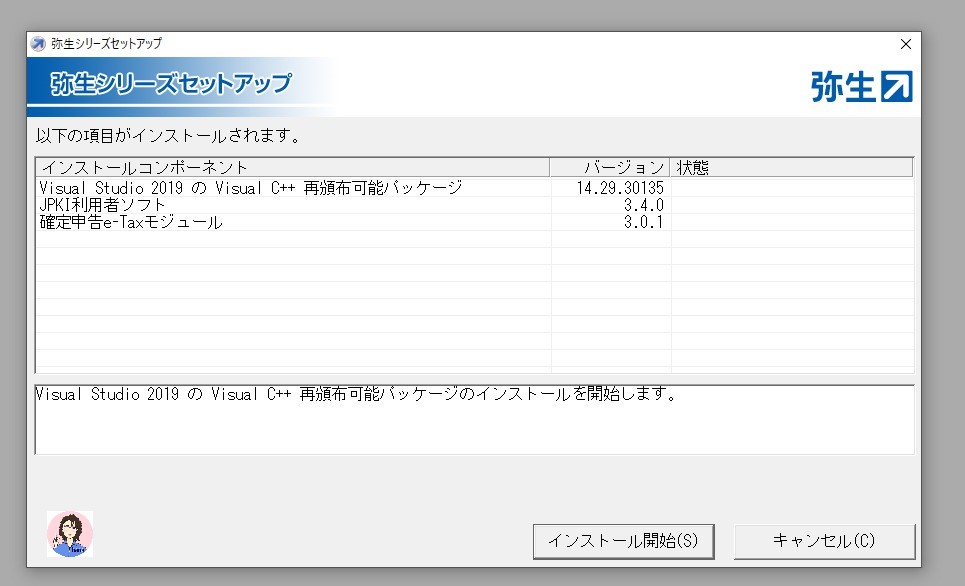Click version value 3.0.1
The width and height of the screenshot is (965, 586).
click(x=644, y=222)
